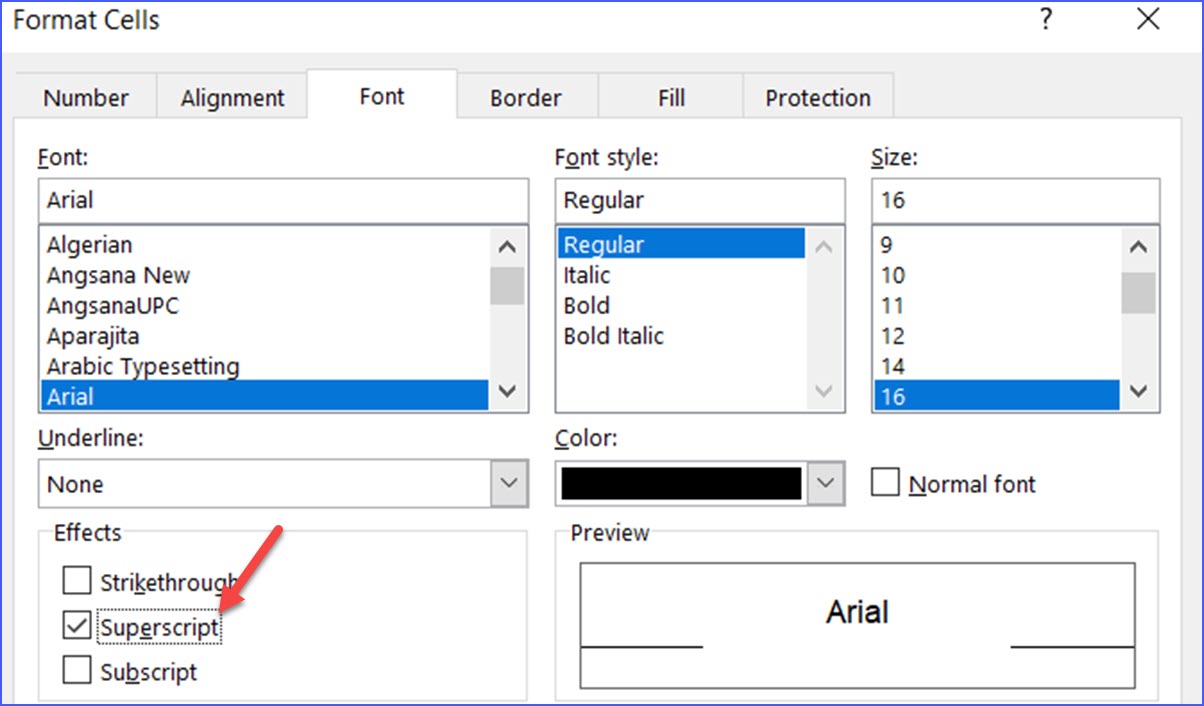Open the Color dropdown

pos(826,483)
